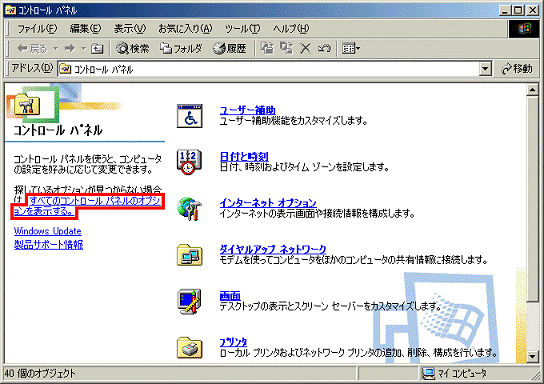Open the 画面 display monitor icon
This screenshot has height=384, width=544.
pyautogui.click(x=189, y=301)
